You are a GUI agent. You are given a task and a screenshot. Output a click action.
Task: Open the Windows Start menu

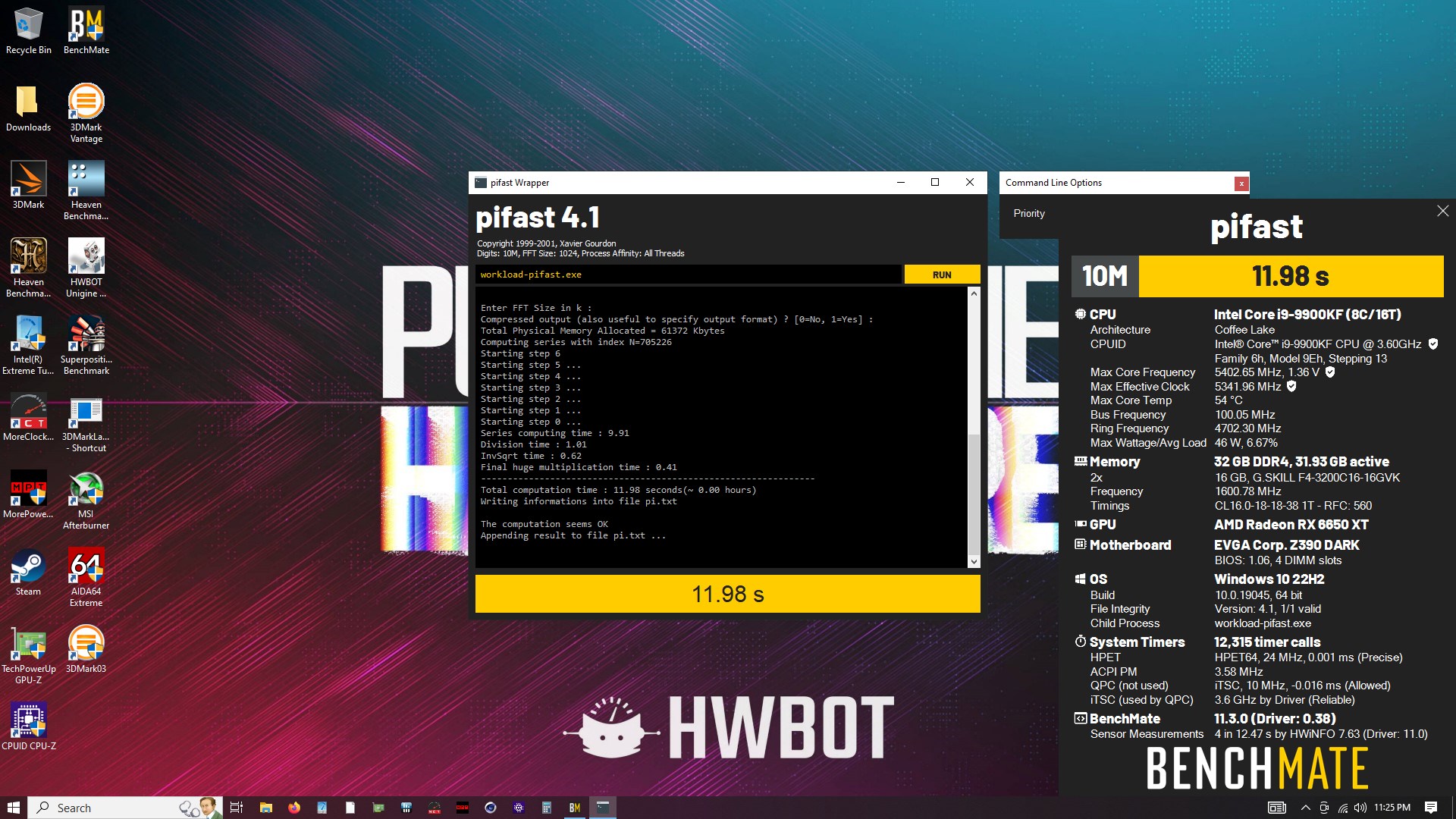point(13,808)
